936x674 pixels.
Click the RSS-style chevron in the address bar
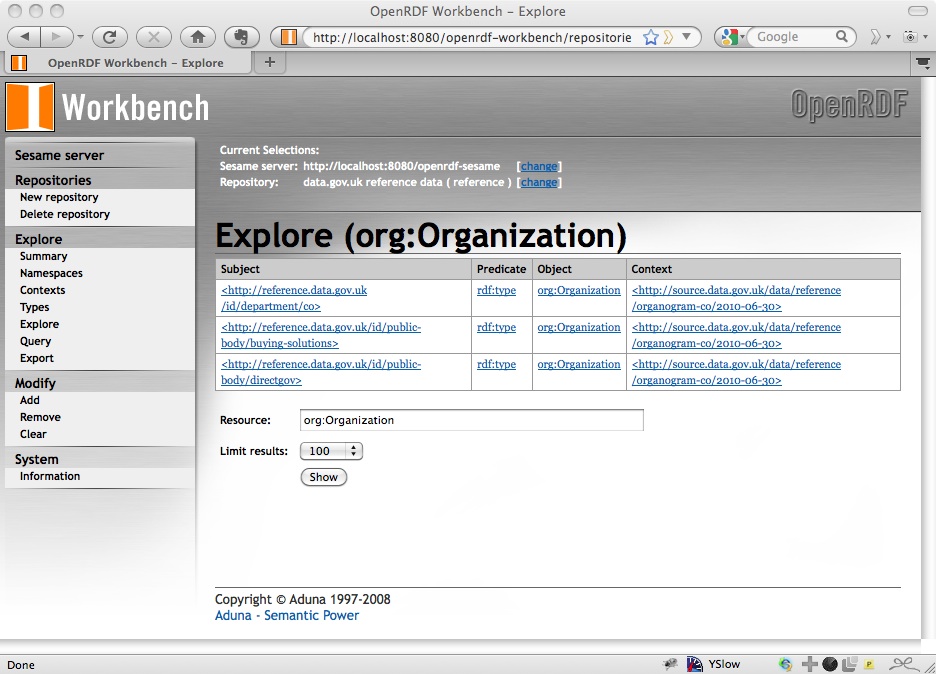coord(668,38)
